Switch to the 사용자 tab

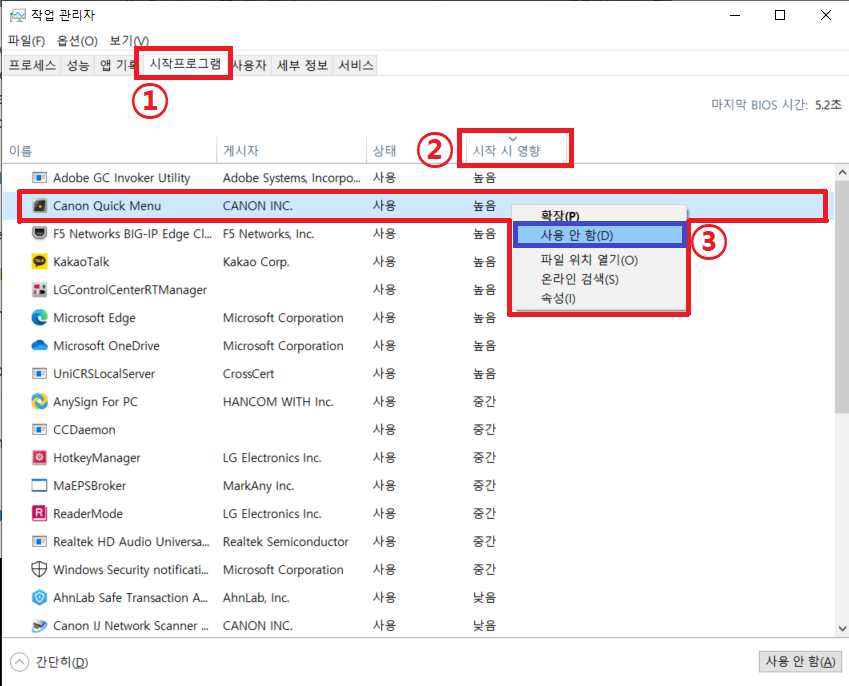coord(250,66)
